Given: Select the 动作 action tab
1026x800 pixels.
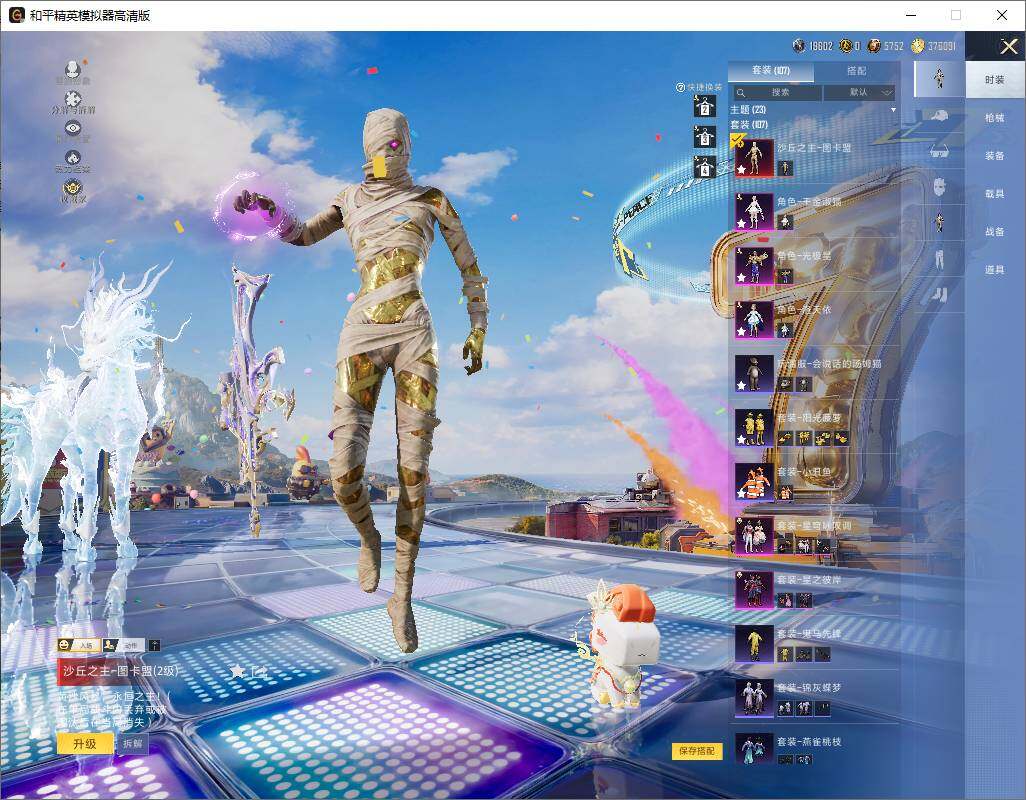Looking at the screenshot, I should click(124, 646).
